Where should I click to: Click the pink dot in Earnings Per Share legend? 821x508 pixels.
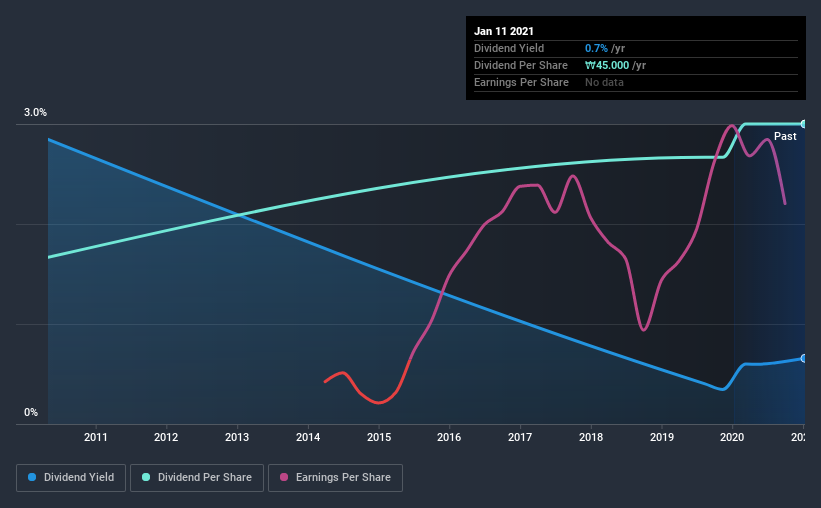pos(284,478)
